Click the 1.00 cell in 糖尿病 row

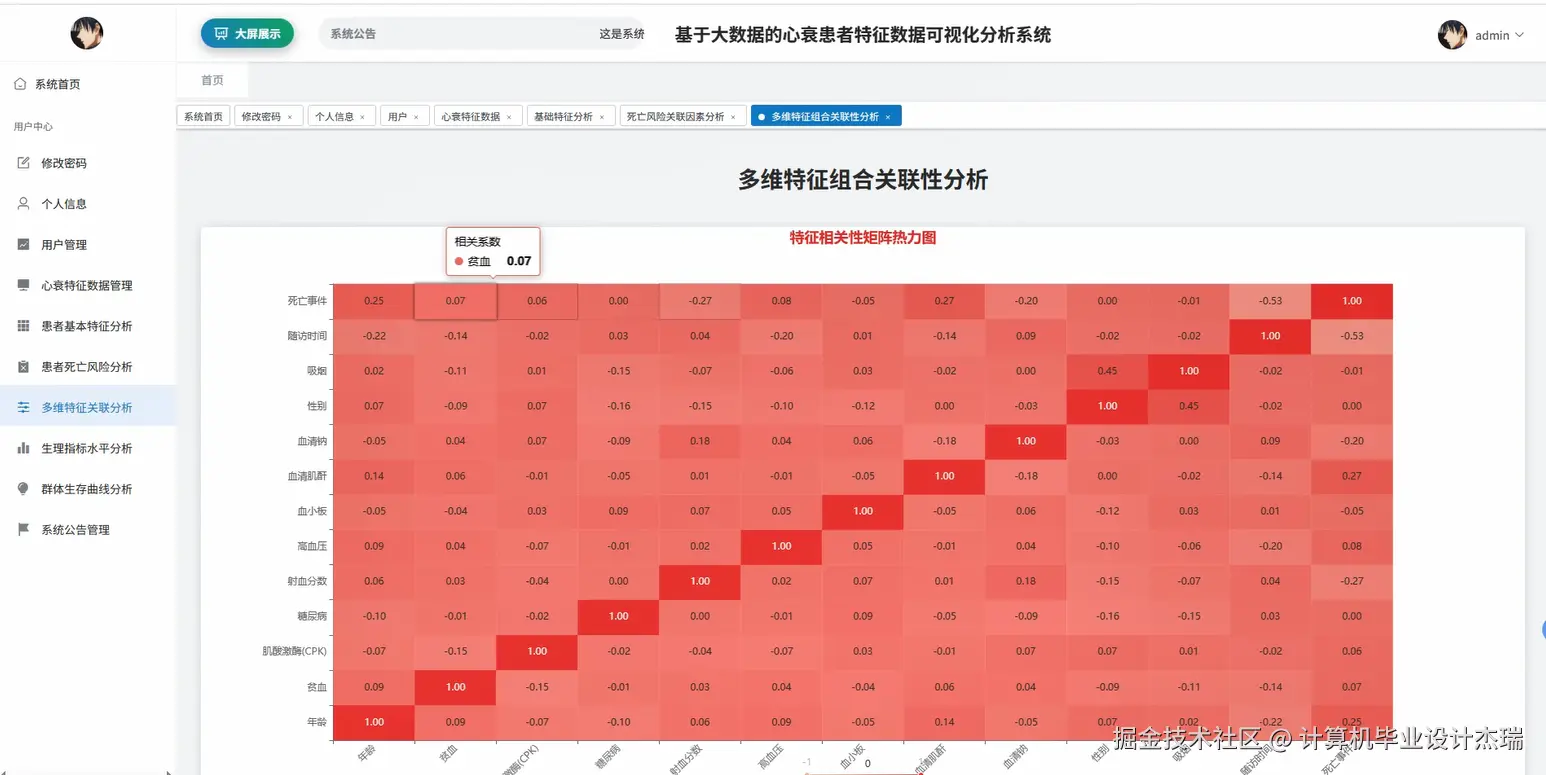pos(618,616)
